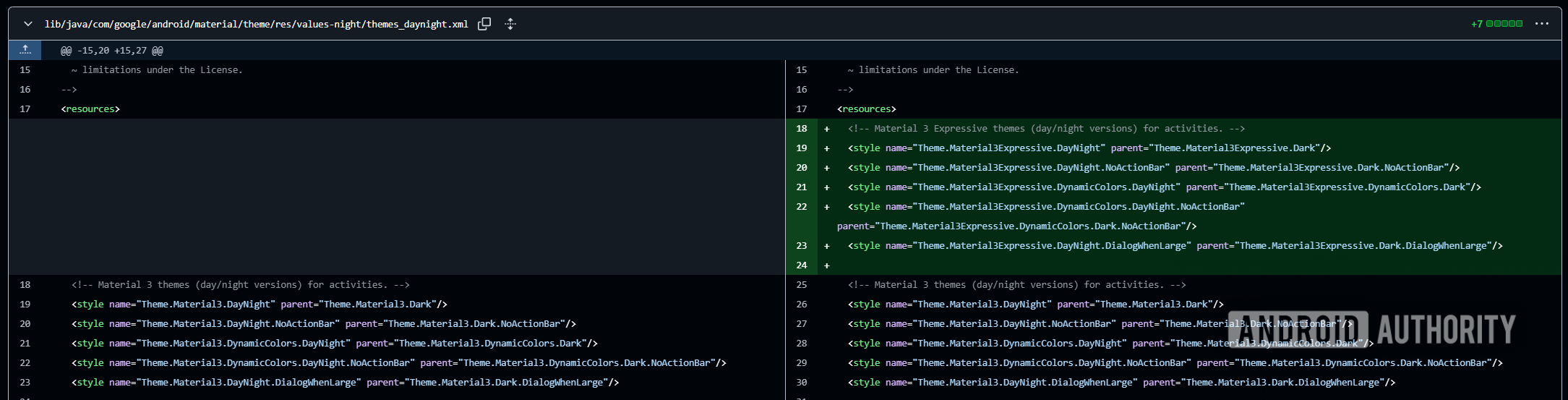Copy the file path to clipboard
This screenshot has width=1568, height=400.
pyautogui.click(x=484, y=24)
